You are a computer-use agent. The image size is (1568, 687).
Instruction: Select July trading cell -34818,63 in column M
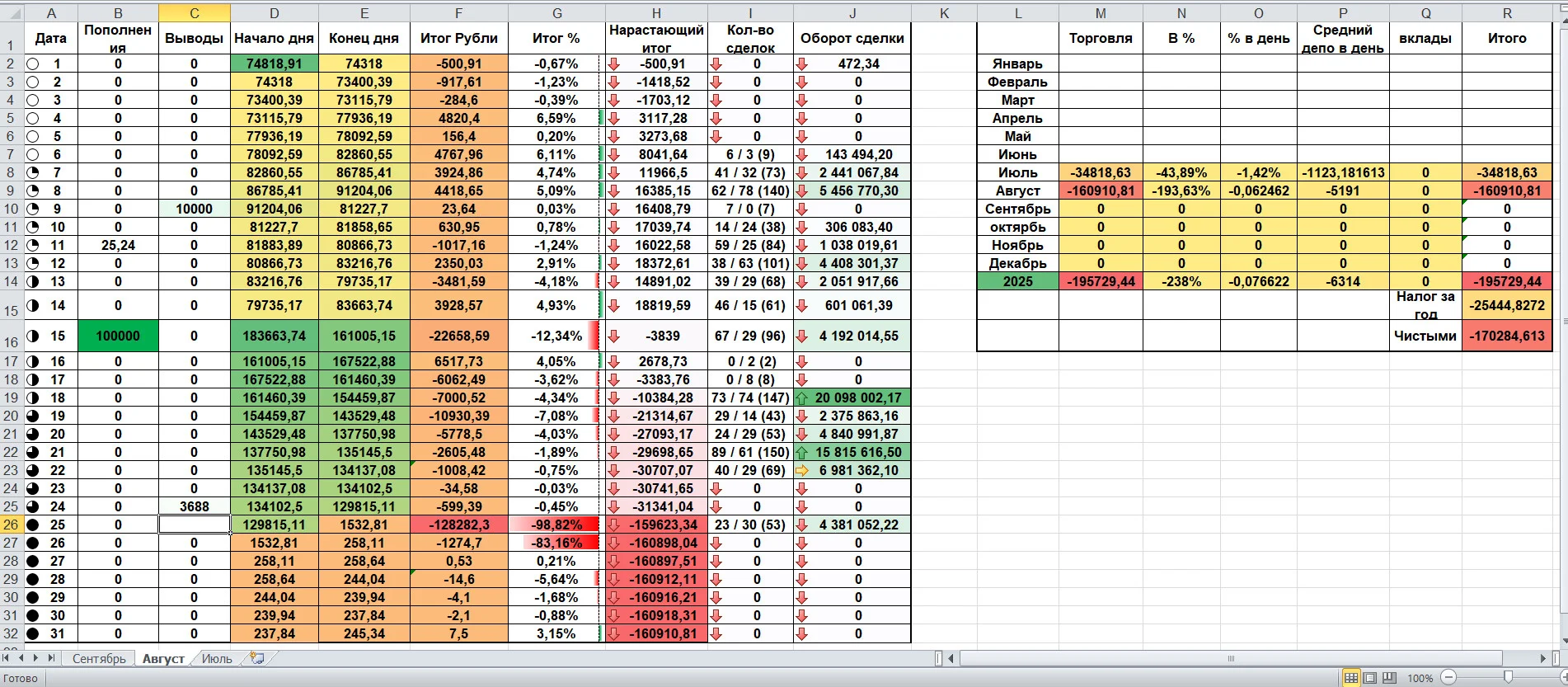1101,172
